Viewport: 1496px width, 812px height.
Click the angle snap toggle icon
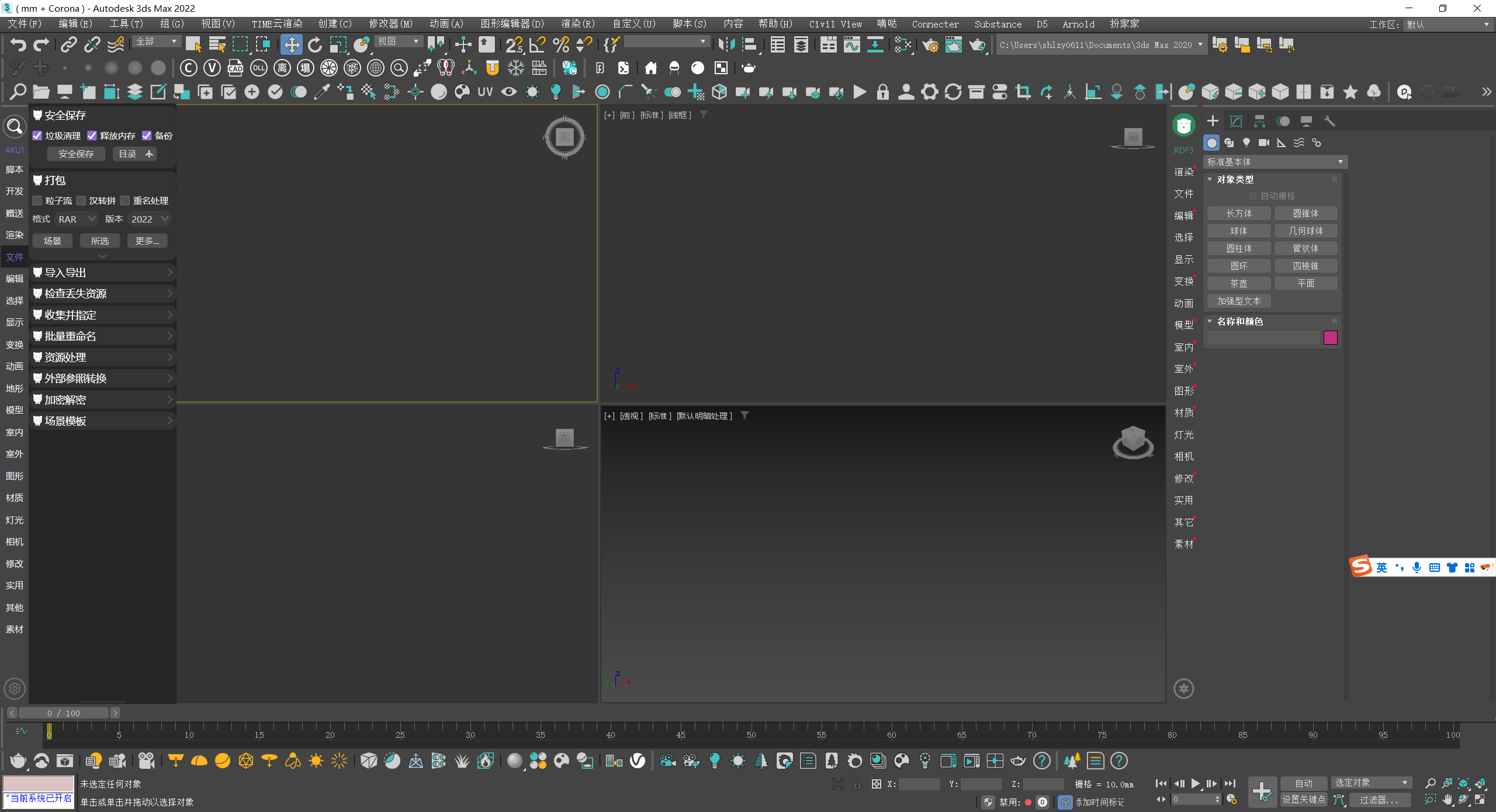tap(537, 45)
